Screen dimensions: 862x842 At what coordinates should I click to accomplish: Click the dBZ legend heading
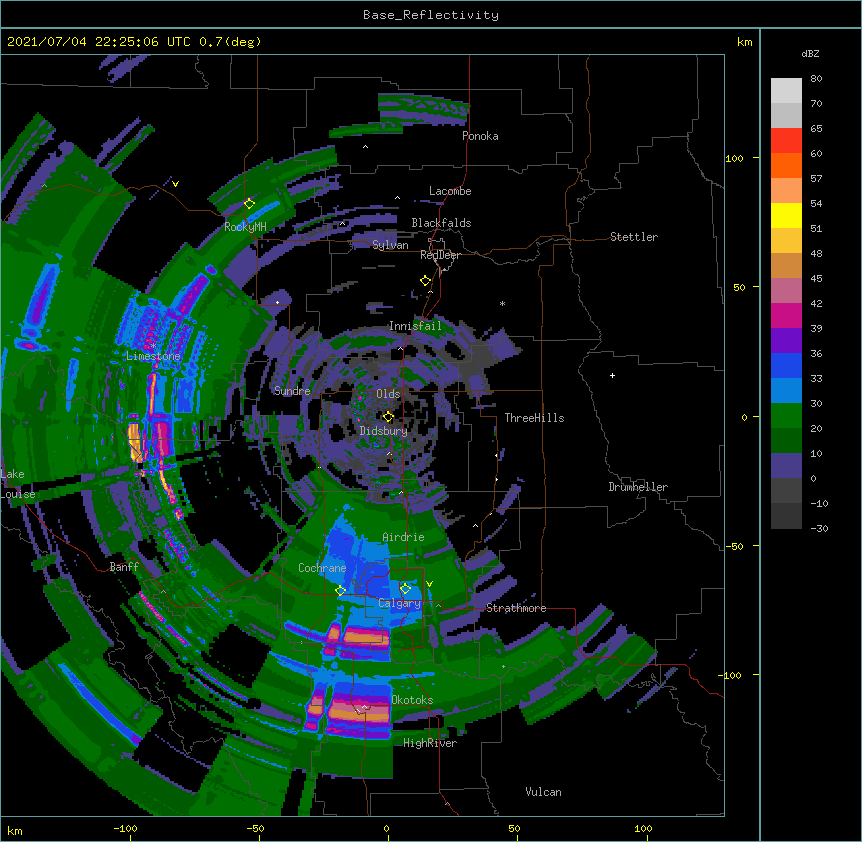[x=810, y=53]
